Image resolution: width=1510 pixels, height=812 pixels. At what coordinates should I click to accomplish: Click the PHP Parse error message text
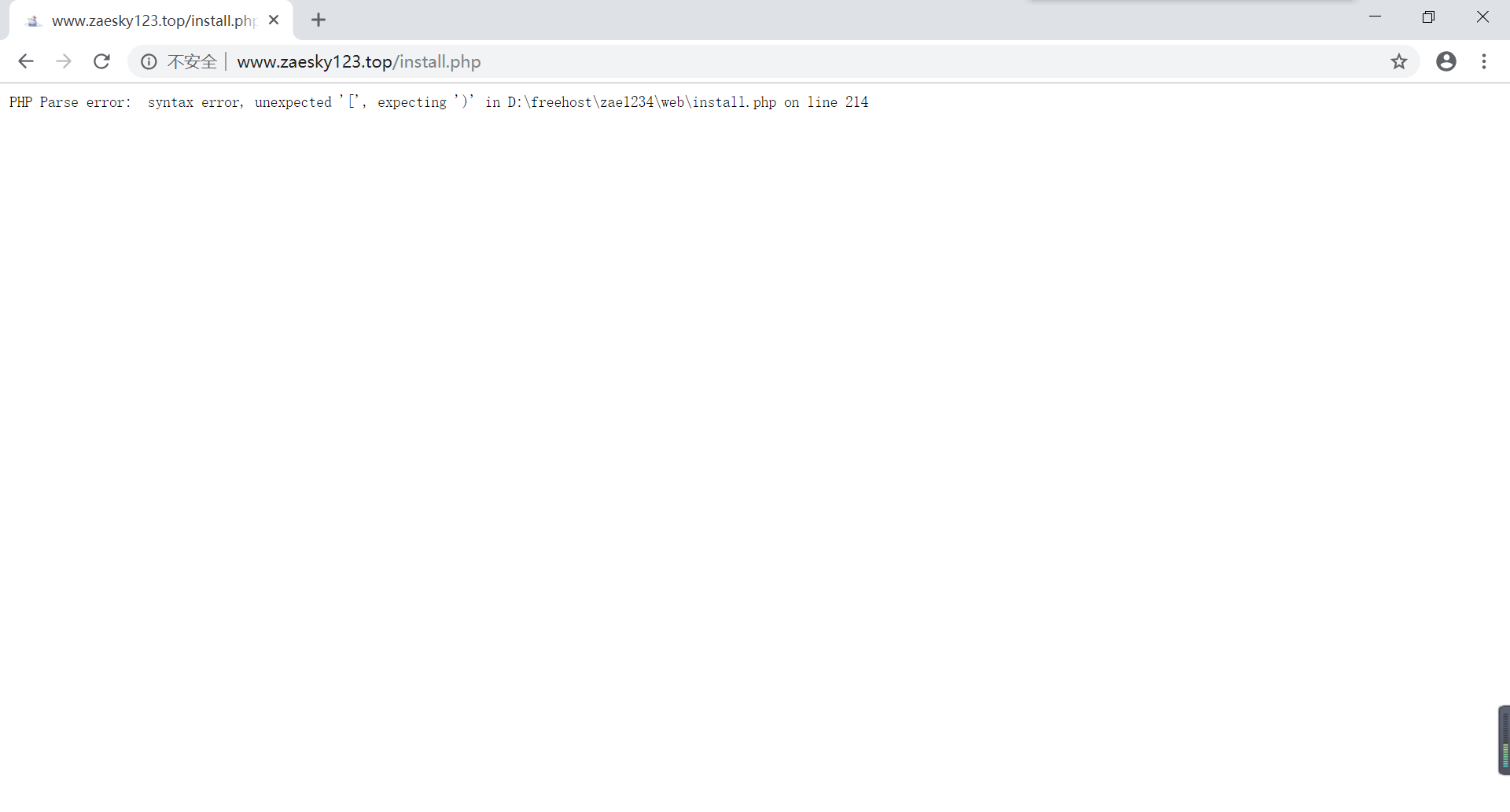[439, 102]
